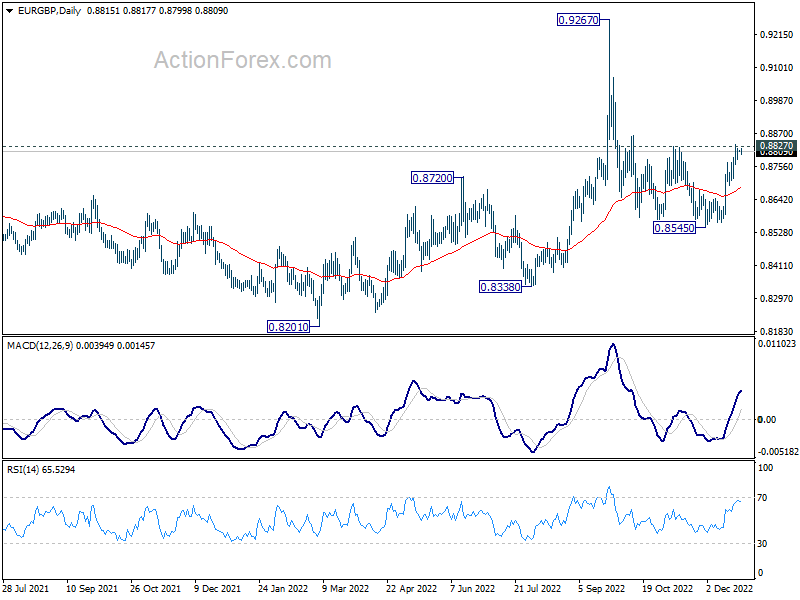The height and width of the screenshot is (600, 800).
Task: Select the 10 Sep 2021 date label
Action: point(92,588)
